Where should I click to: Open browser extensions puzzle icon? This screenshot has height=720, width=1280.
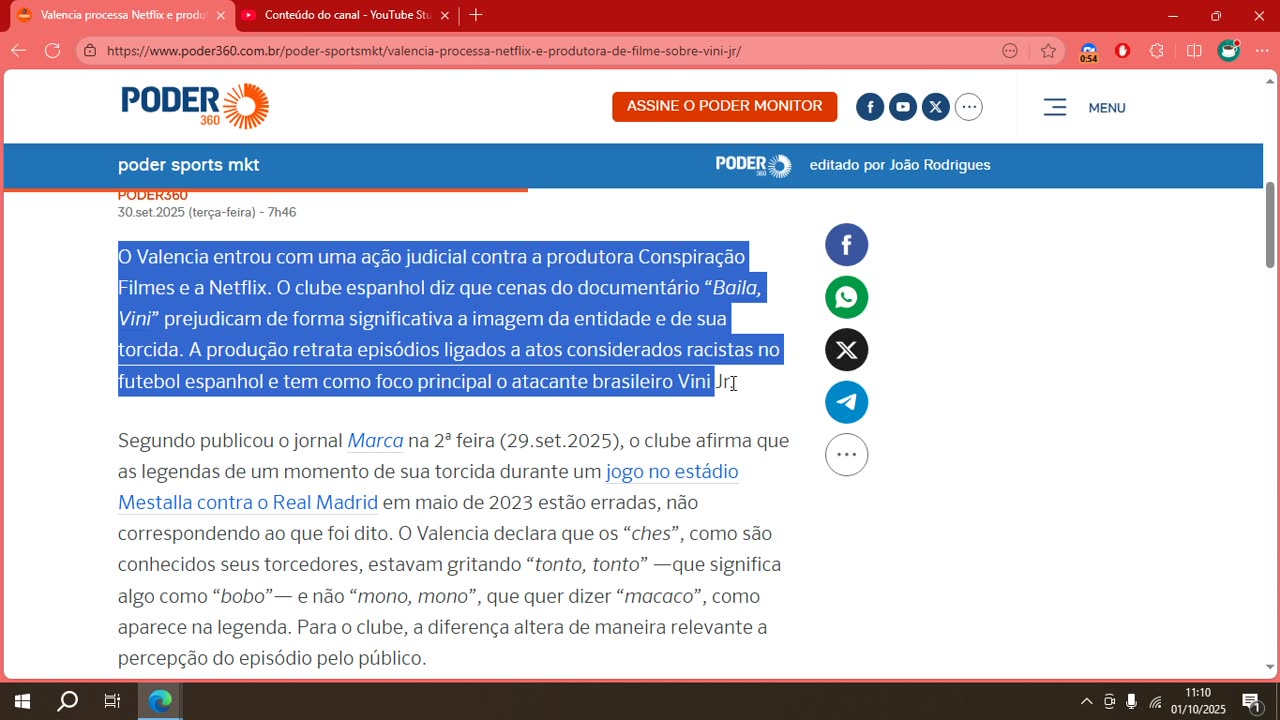[x=1157, y=51]
